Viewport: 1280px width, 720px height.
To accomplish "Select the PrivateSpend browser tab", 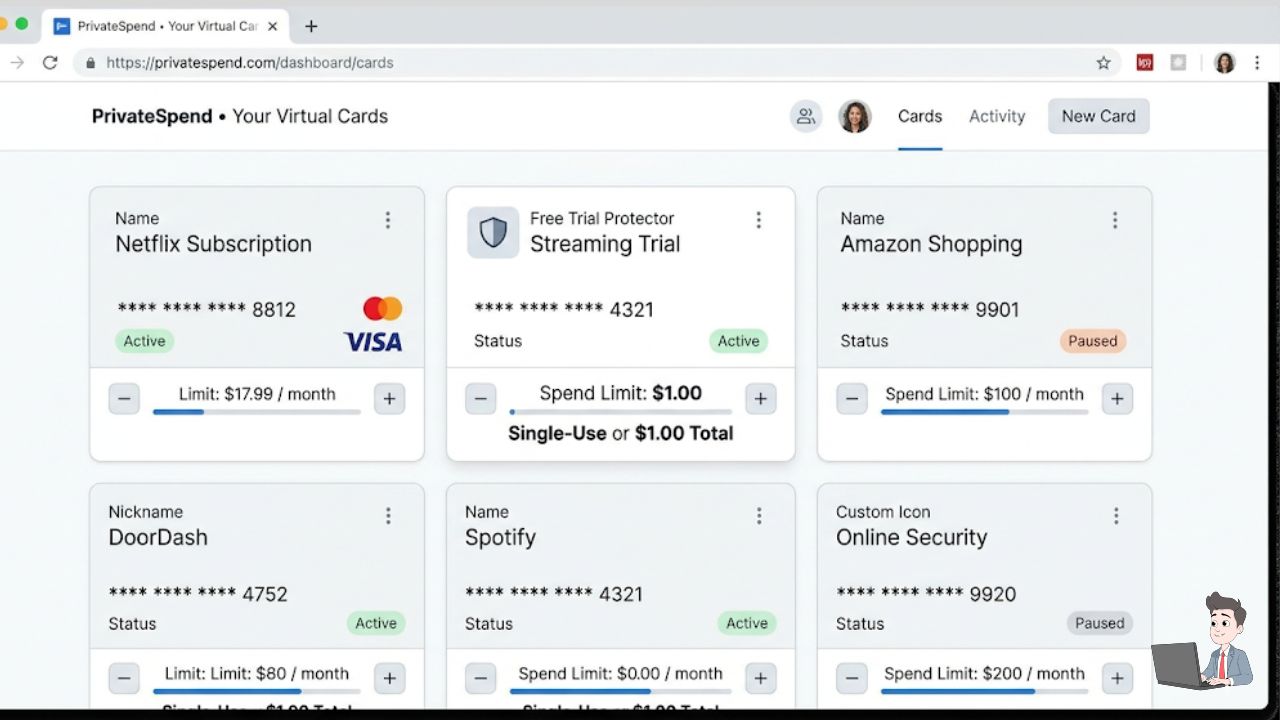I will click(165, 26).
